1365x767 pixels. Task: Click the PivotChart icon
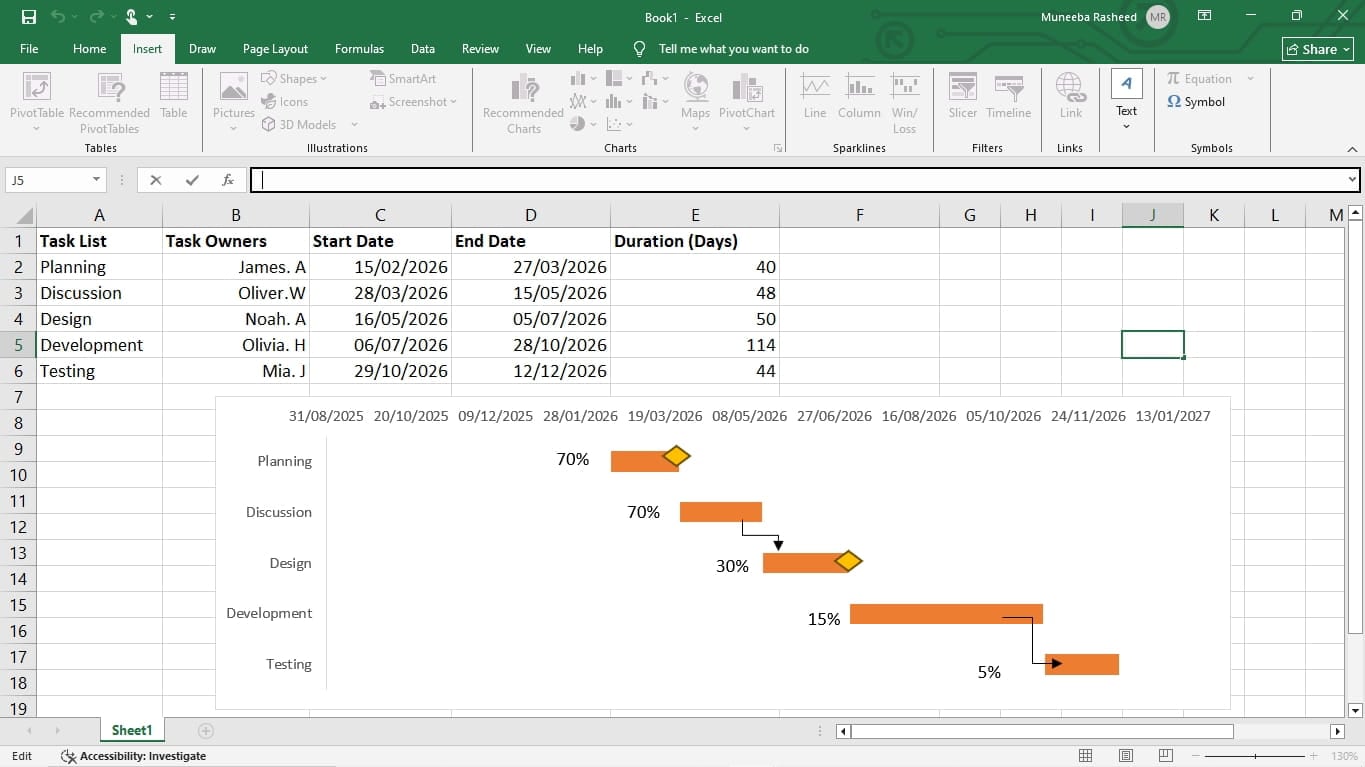[747, 87]
